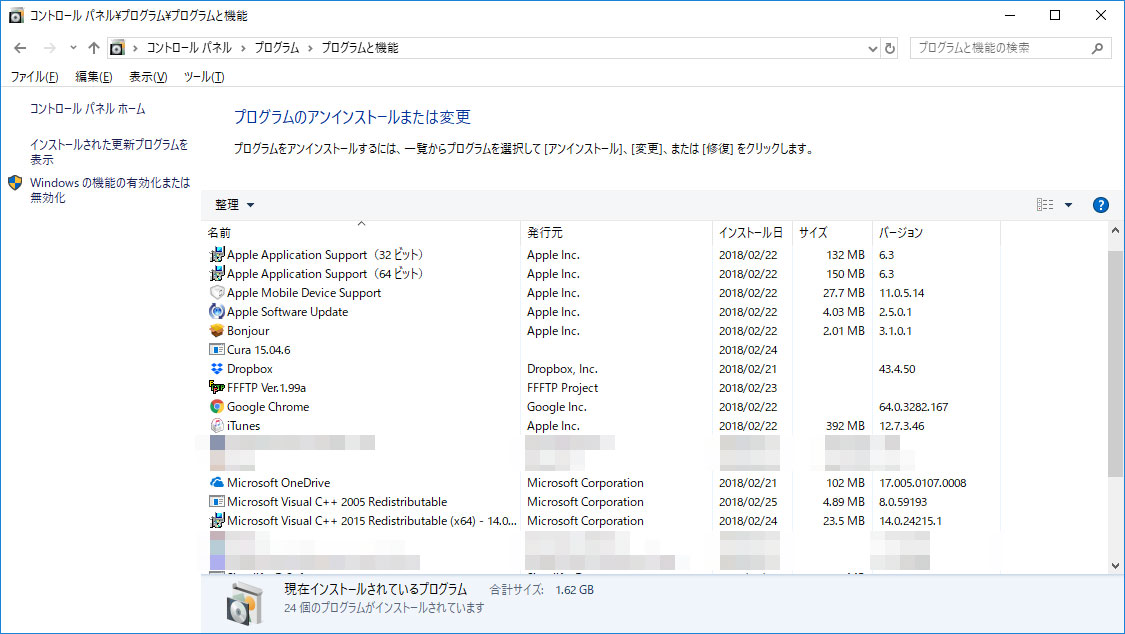Select the Microsoft OneDrive program name

point(278,483)
